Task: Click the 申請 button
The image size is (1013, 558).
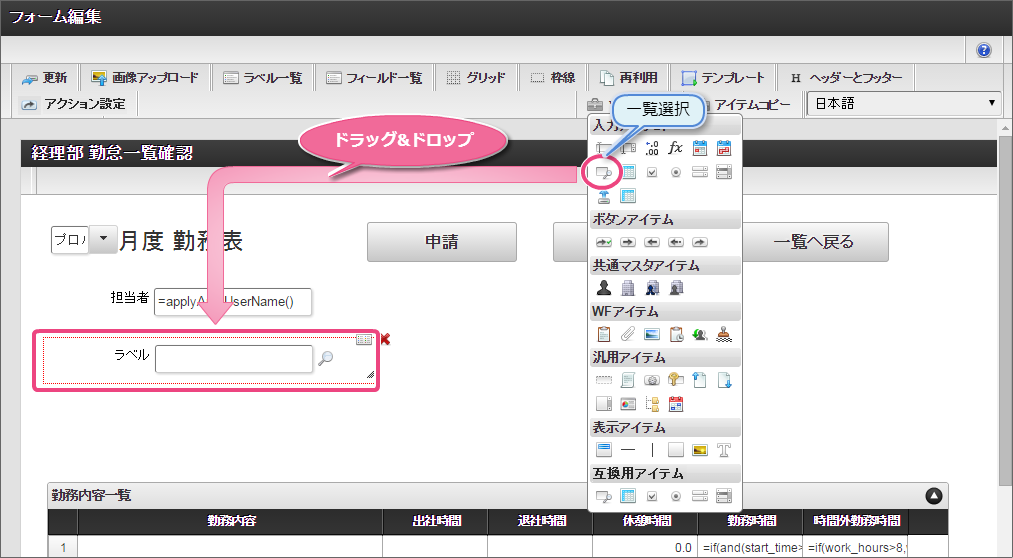Action: (x=442, y=242)
